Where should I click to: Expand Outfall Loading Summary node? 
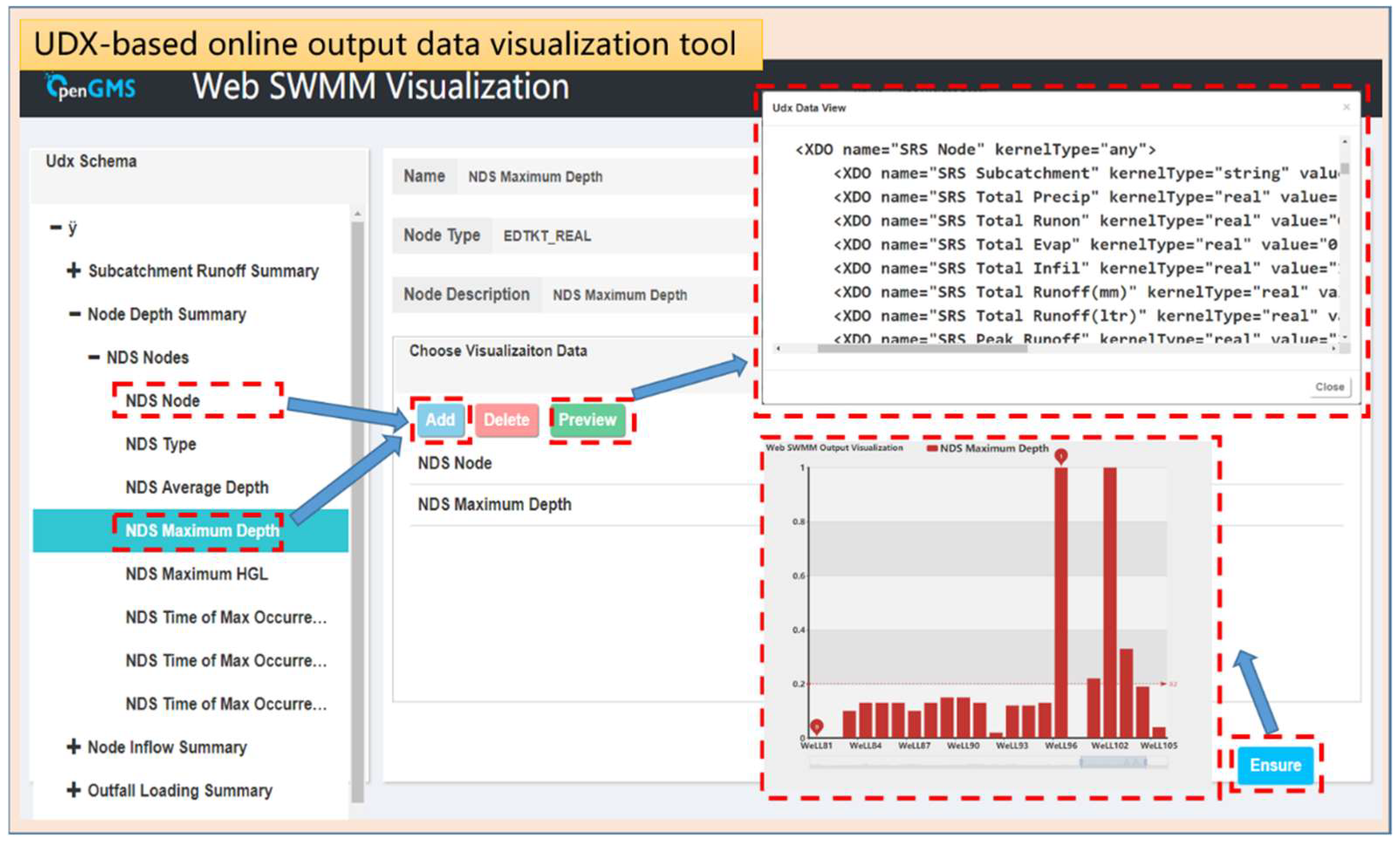point(73,790)
